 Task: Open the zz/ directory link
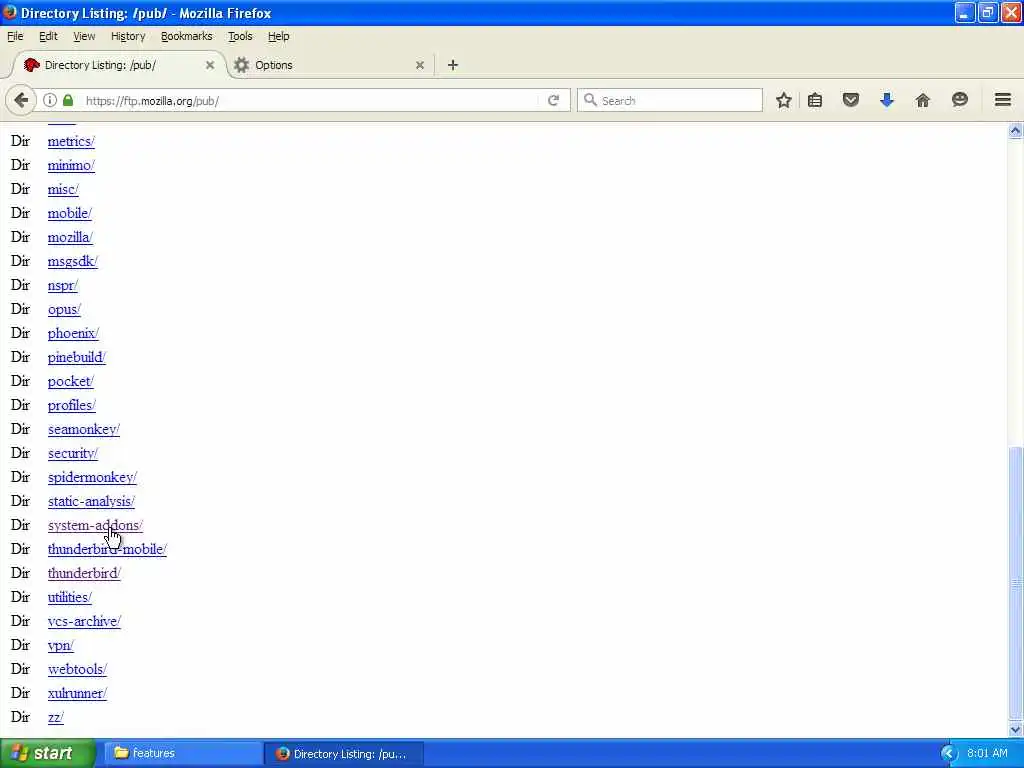pos(56,717)
